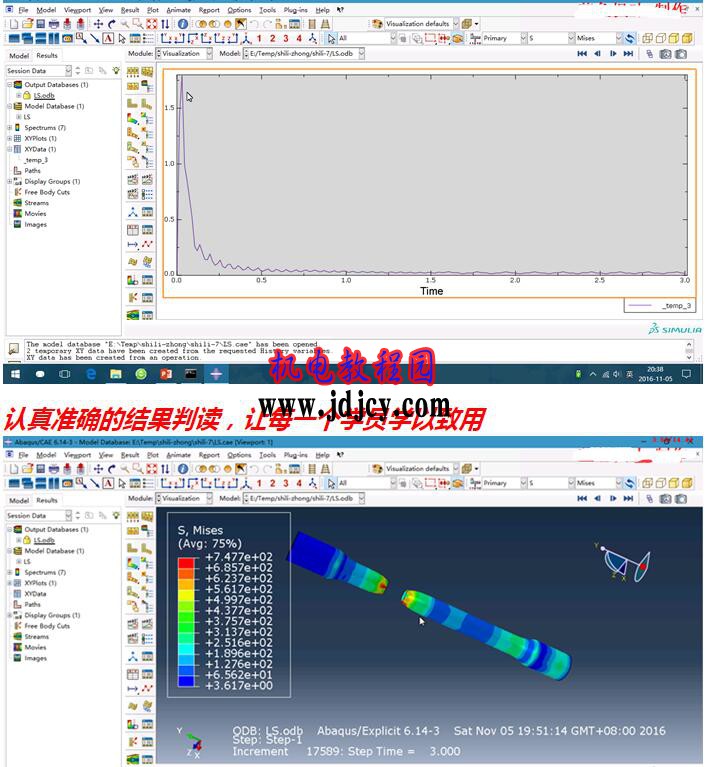Click the text annotation 'A' icon in upper toolbar
Image resolution: width=706 pixels, height=767 pixels.
[x=108, y=38]
